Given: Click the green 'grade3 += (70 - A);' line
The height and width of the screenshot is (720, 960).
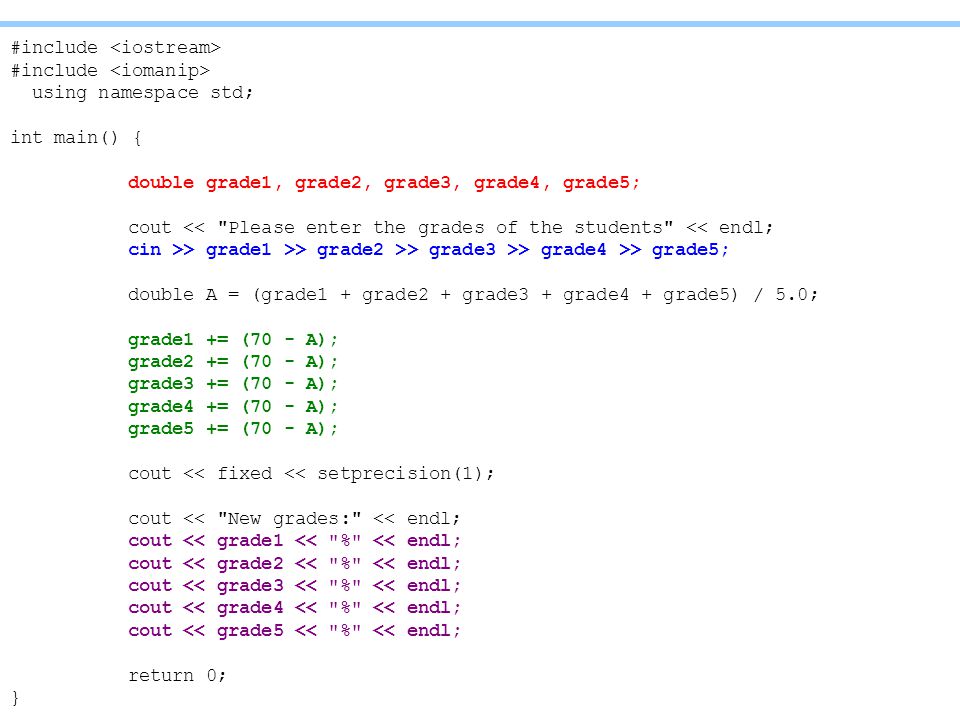Looking at the screenshot, I should click(x=233, y=384).
